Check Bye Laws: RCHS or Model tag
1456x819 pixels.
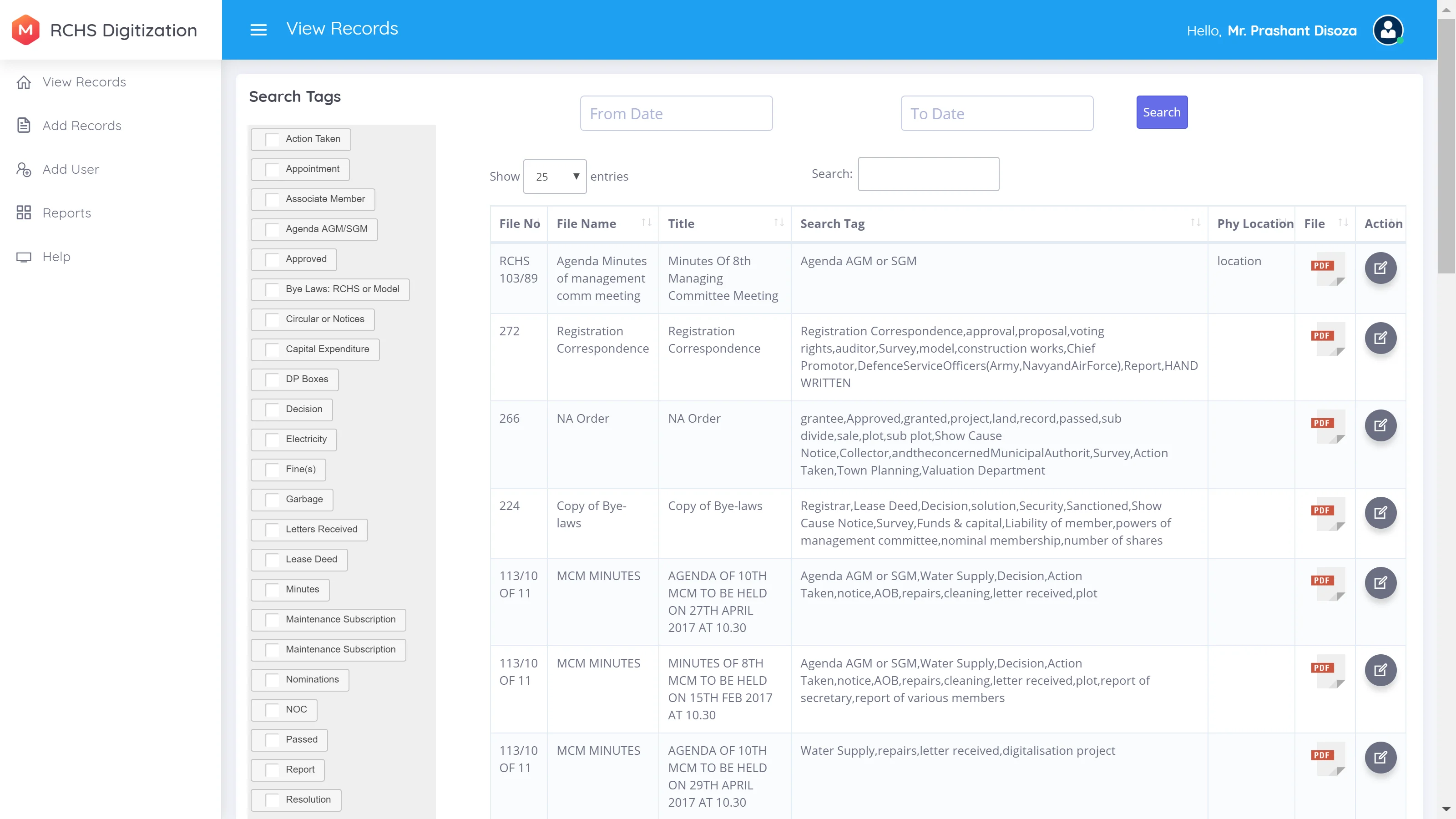click(273, 289)
